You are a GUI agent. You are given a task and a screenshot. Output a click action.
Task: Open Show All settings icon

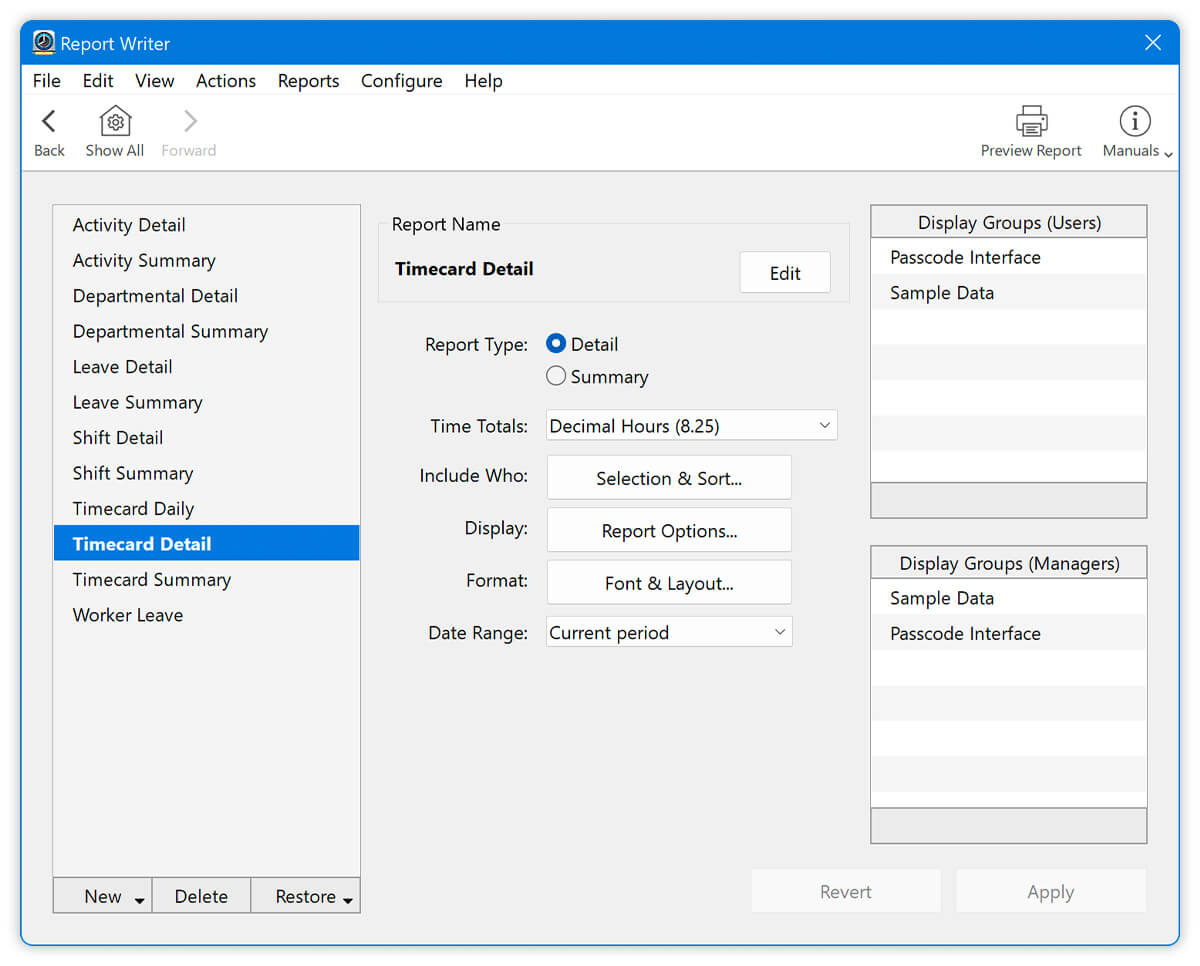(114, 119)
